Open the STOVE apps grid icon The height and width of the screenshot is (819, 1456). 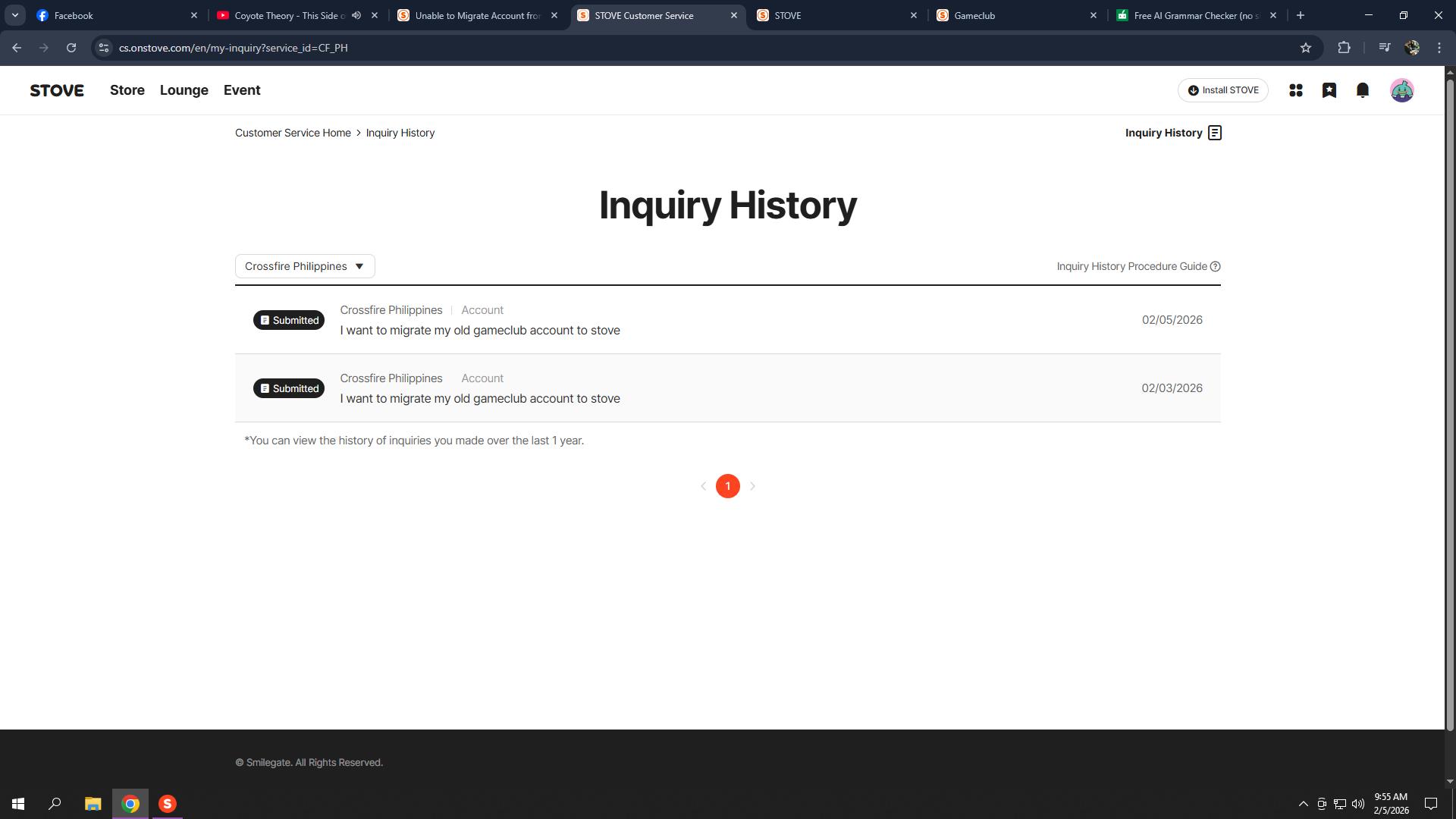[x=1295, y=90]
